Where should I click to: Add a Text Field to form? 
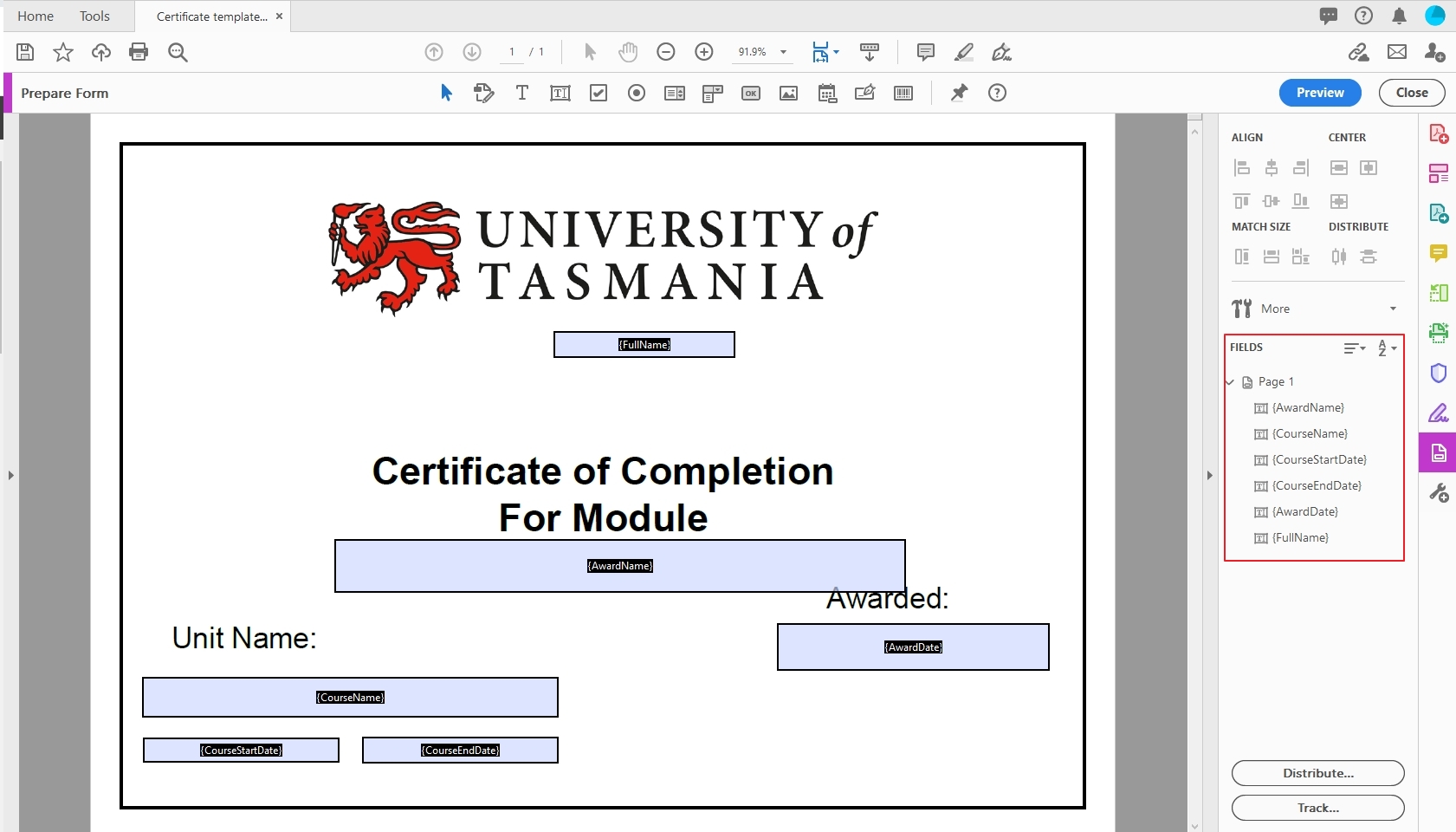pos(560,93)
